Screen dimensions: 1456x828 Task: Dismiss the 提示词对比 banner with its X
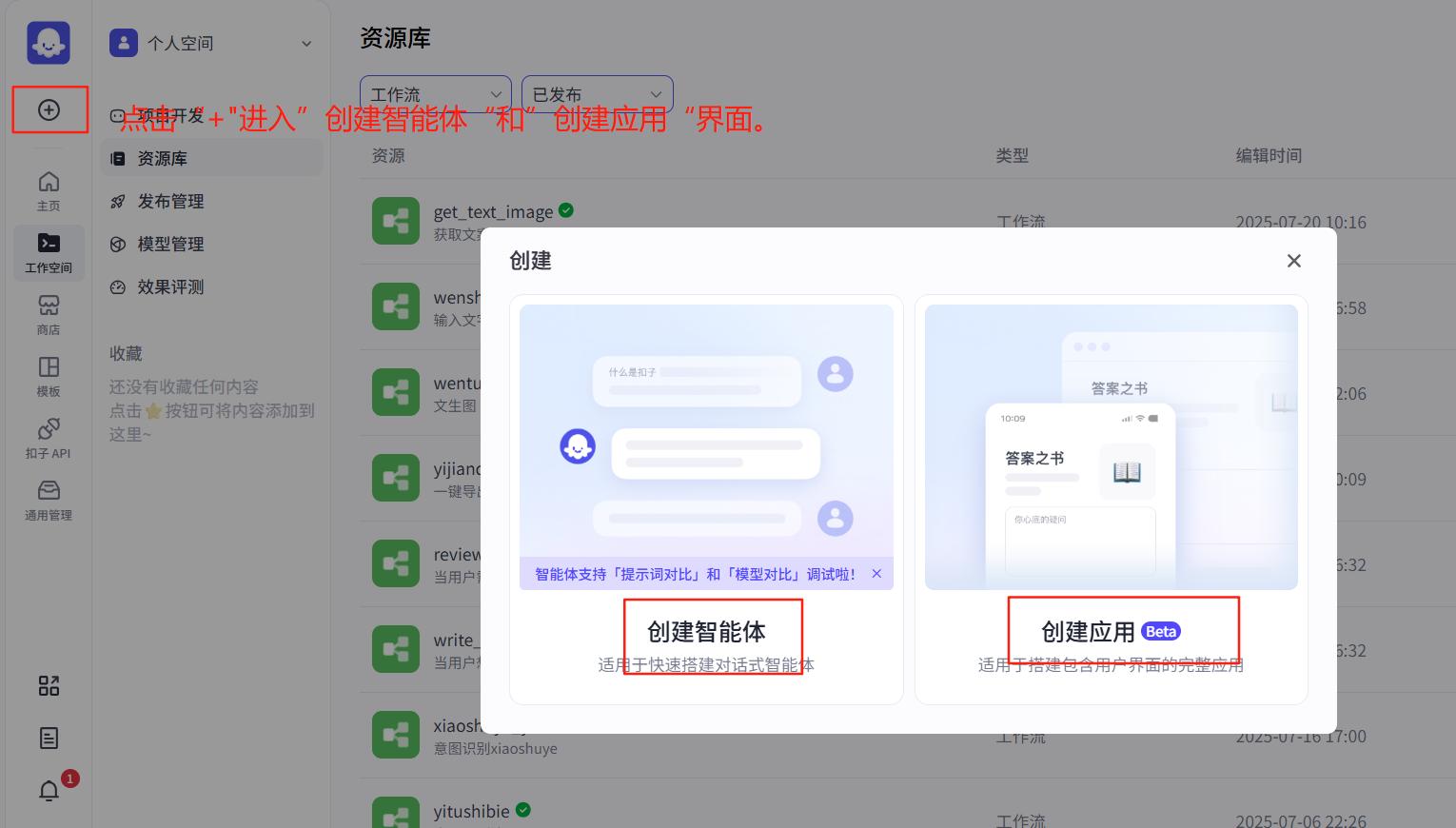click(x=876, y=573)
